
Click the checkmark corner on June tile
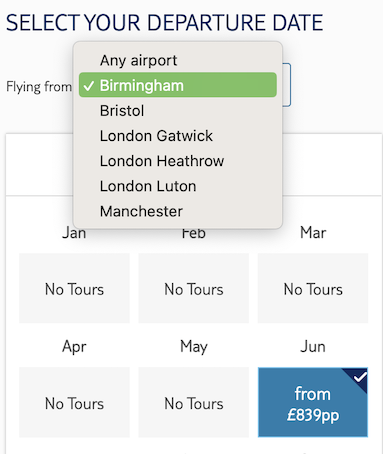358,377
